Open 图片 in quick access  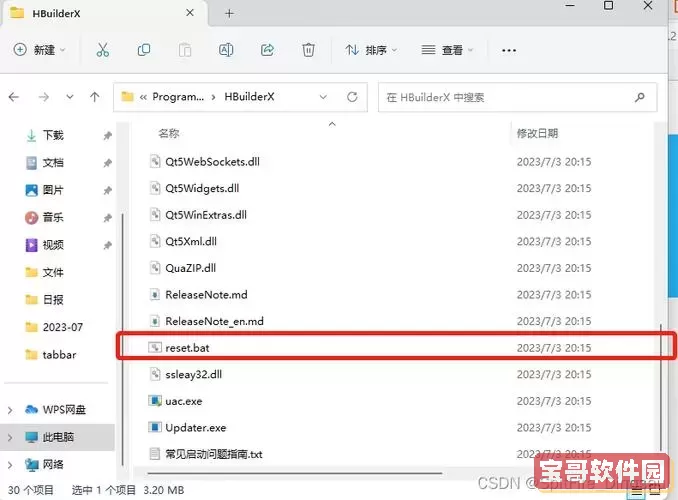click(x=53, y=190)
